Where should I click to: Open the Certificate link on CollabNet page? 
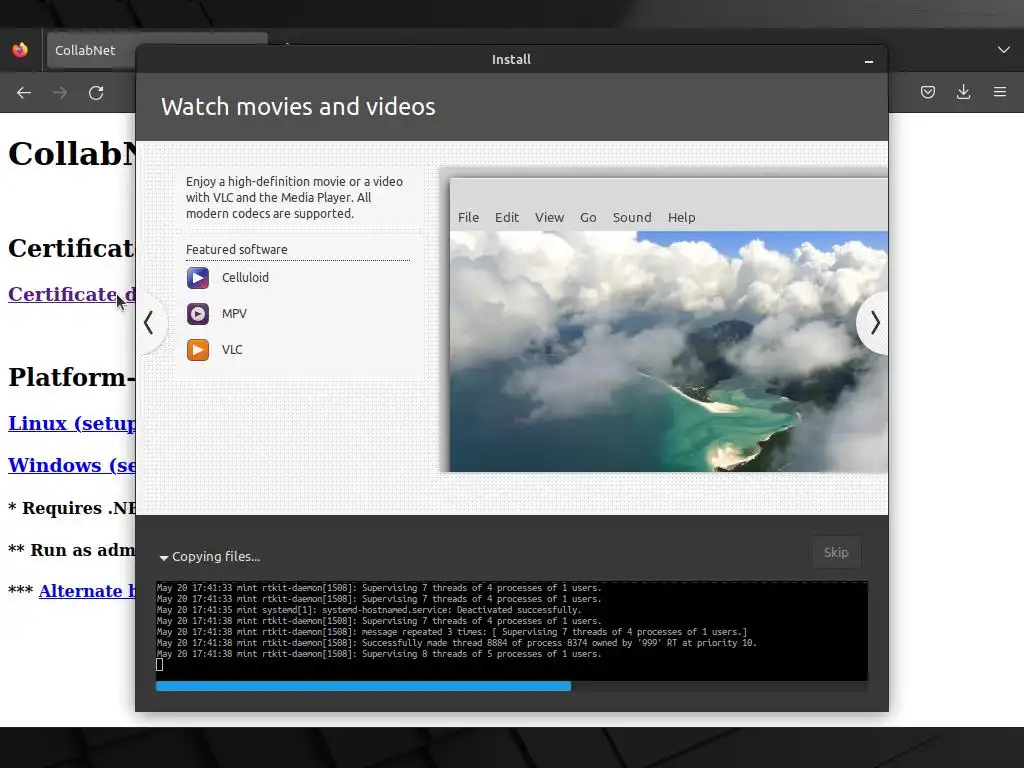(72, 295)
